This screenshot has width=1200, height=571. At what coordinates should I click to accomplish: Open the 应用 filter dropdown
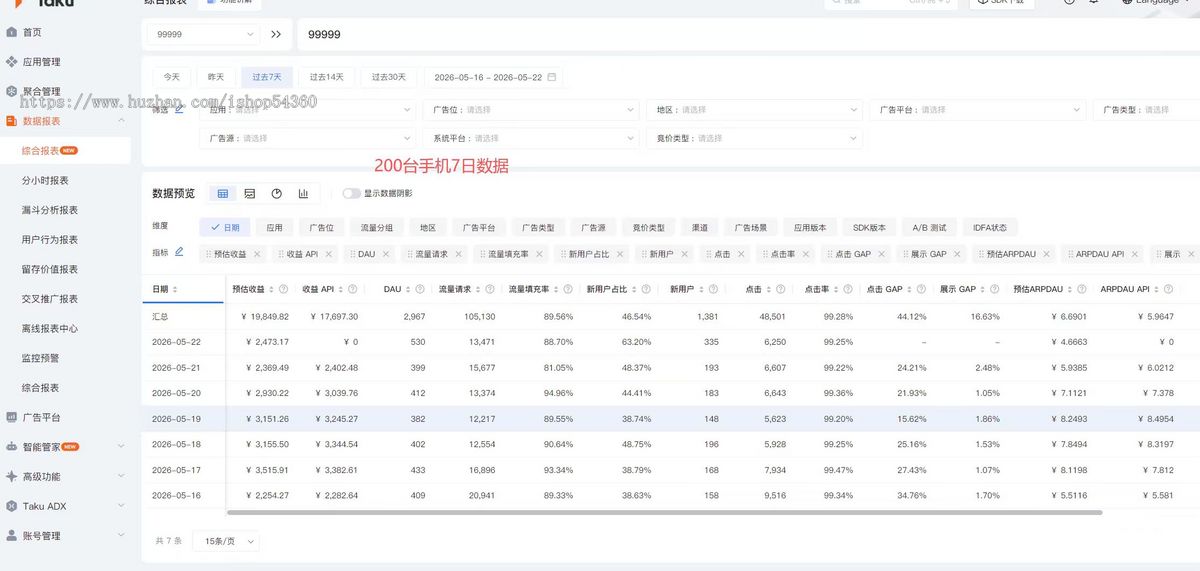click(307, 110)
